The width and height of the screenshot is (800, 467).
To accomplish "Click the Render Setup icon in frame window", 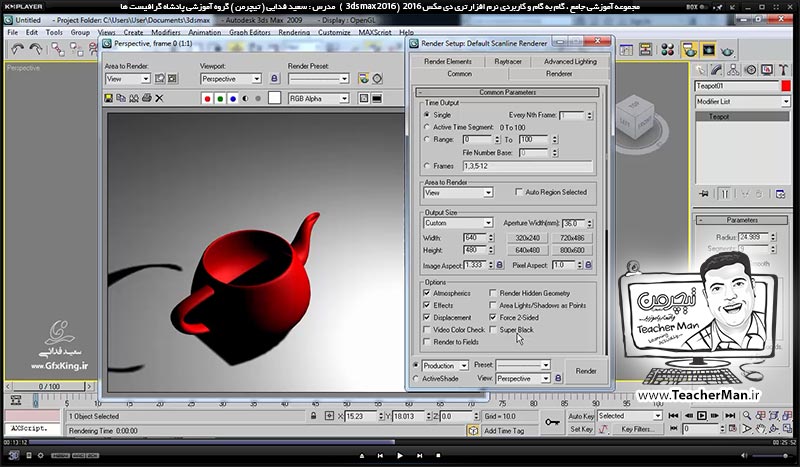I will [x=364, y=79].
